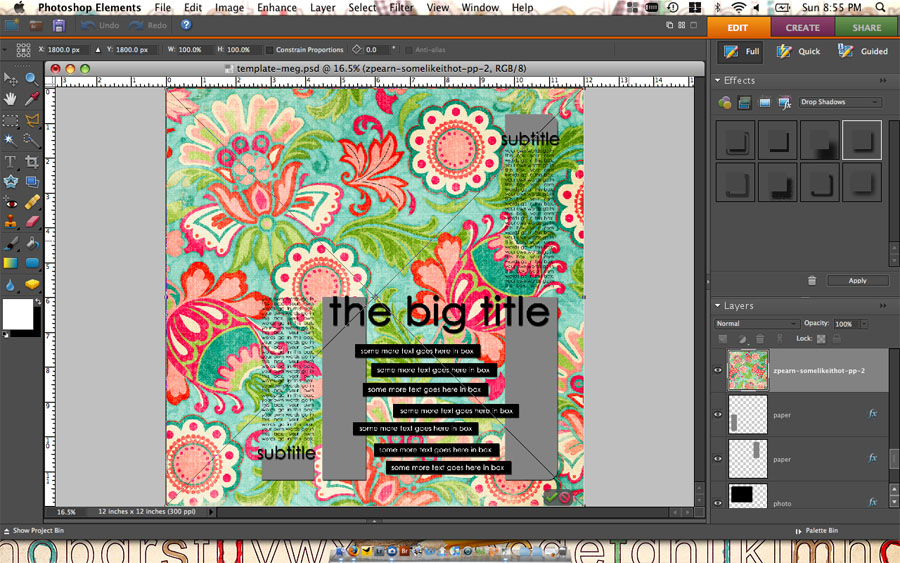Viewport: 900px width, 563px height.
Task: Pick the Eyedropper tool
Action: (32, 99)
